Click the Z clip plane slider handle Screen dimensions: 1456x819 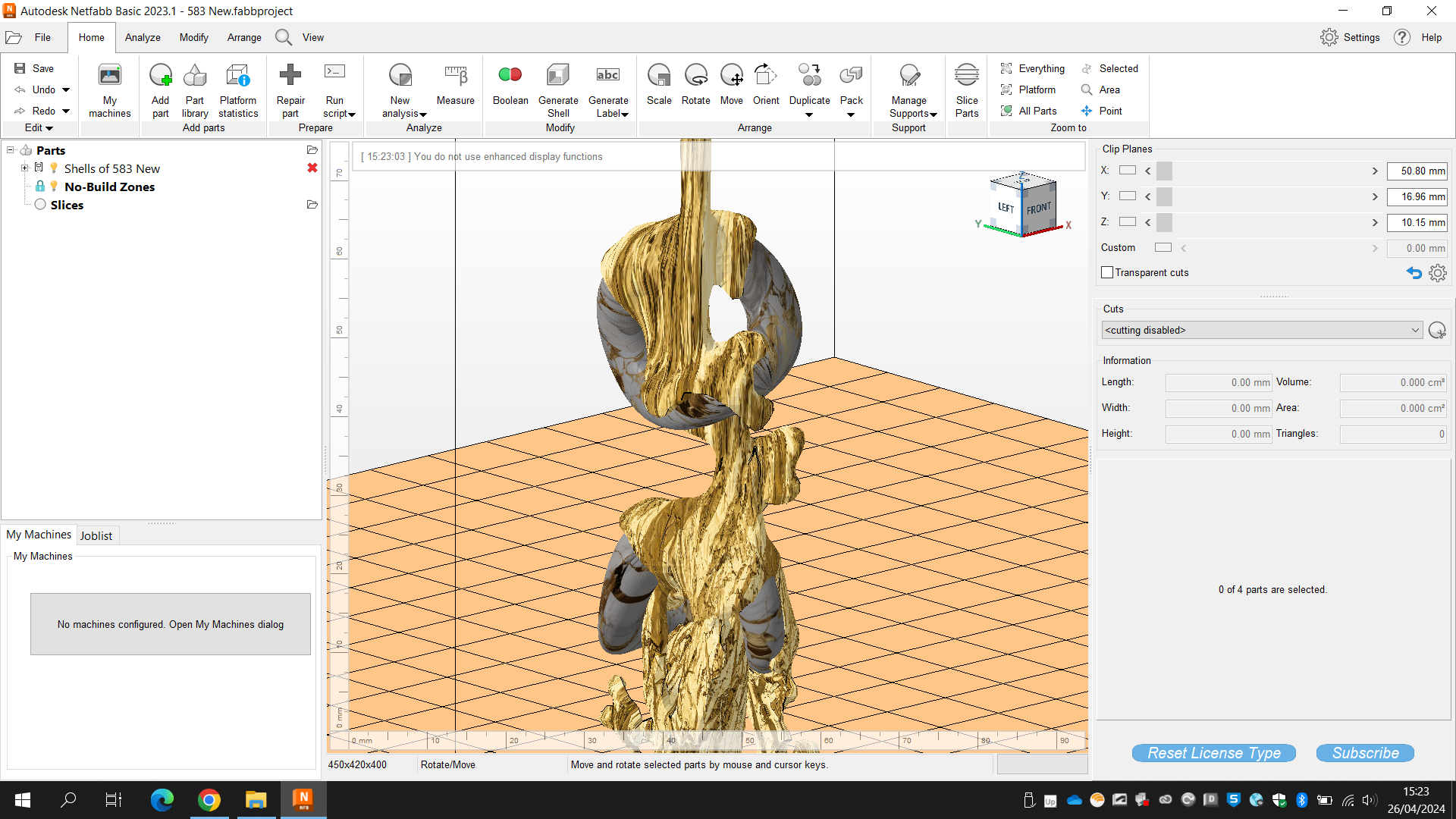click(1164, 223)
